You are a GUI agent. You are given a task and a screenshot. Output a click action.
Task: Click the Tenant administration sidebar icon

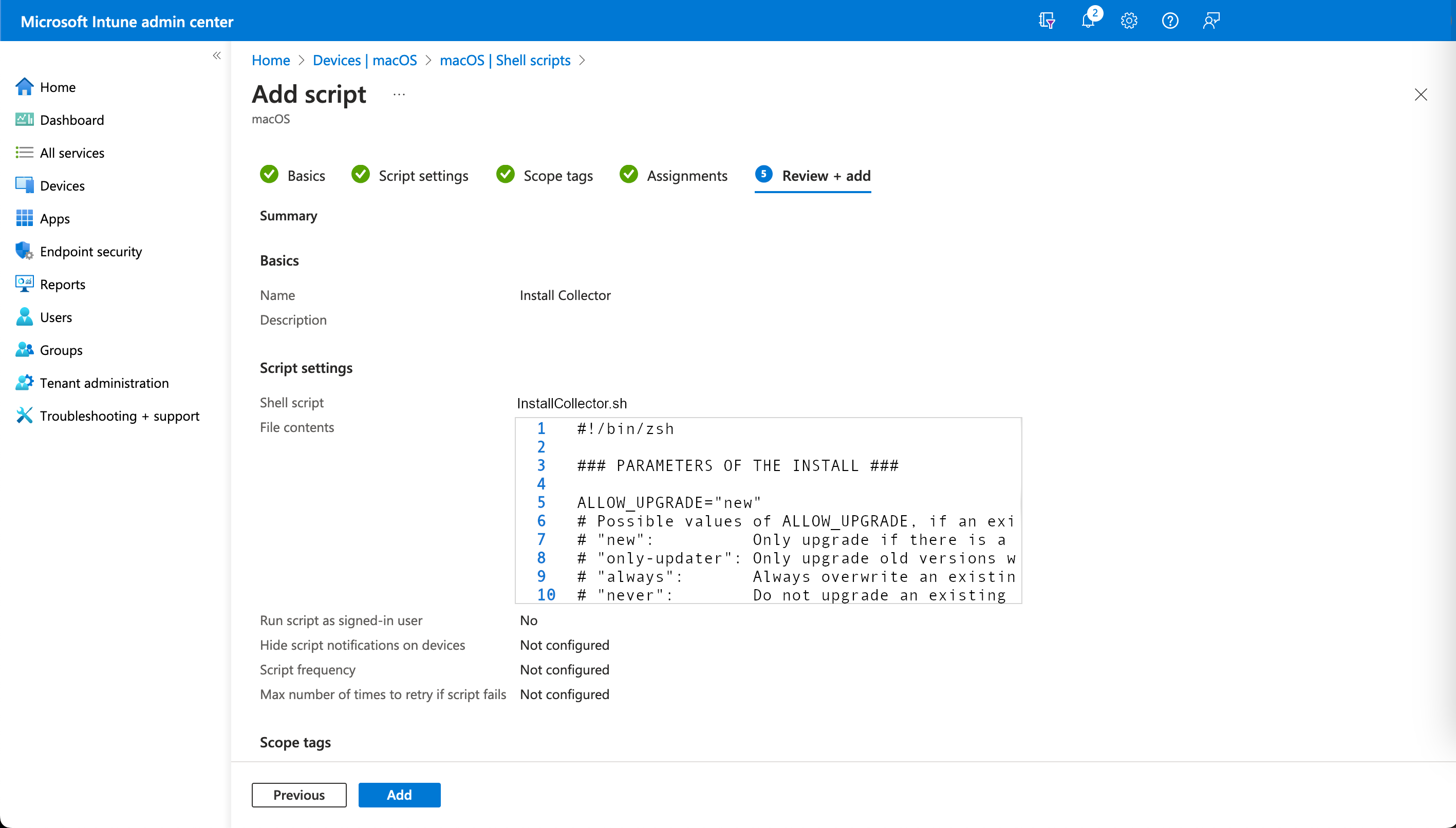pos(24,383)
